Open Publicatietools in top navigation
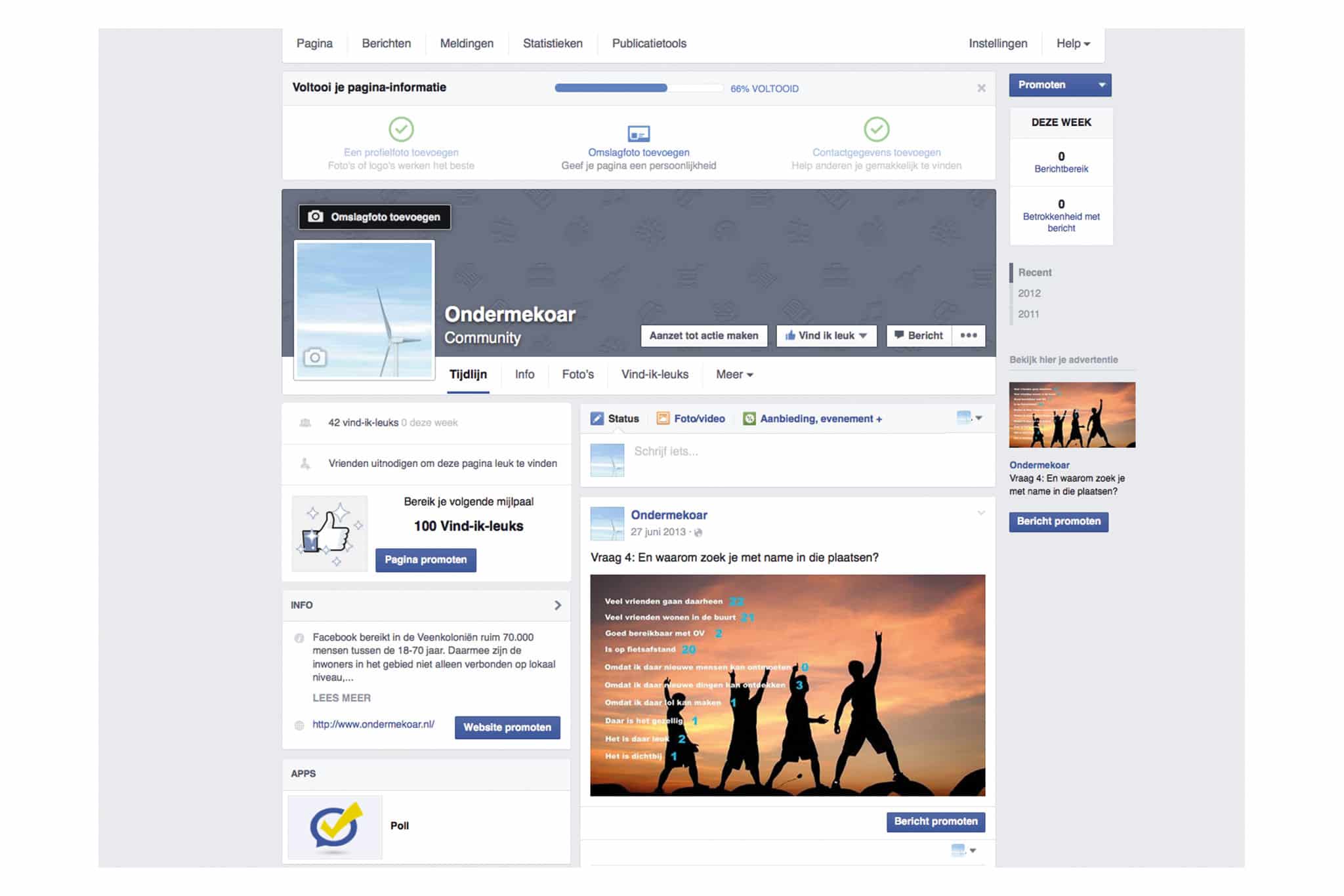Viewport: 1344px width, 896px height. pos(649,43)
